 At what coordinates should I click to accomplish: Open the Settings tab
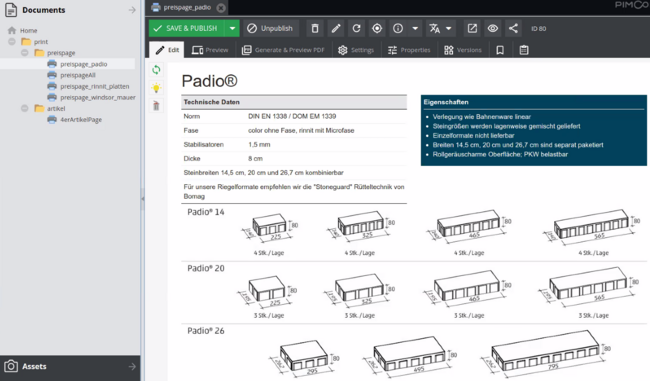coord(356,50)
